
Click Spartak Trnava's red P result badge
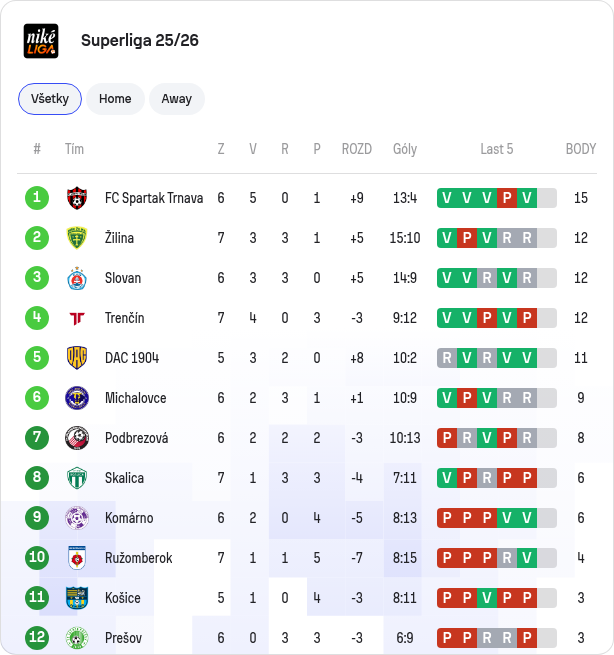[x=507, y=198]
